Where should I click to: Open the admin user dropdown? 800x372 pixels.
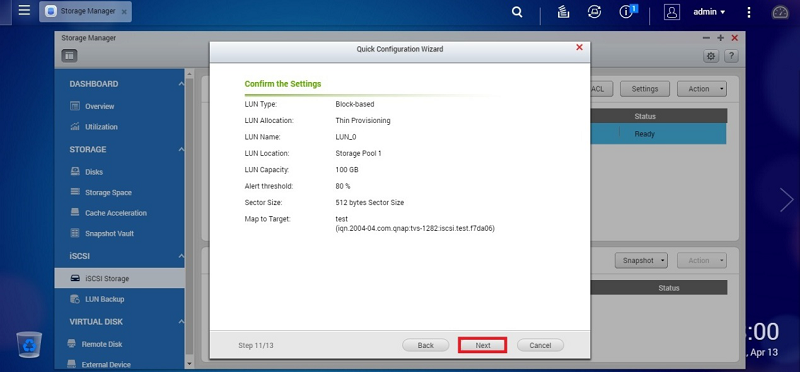(709, 12)
